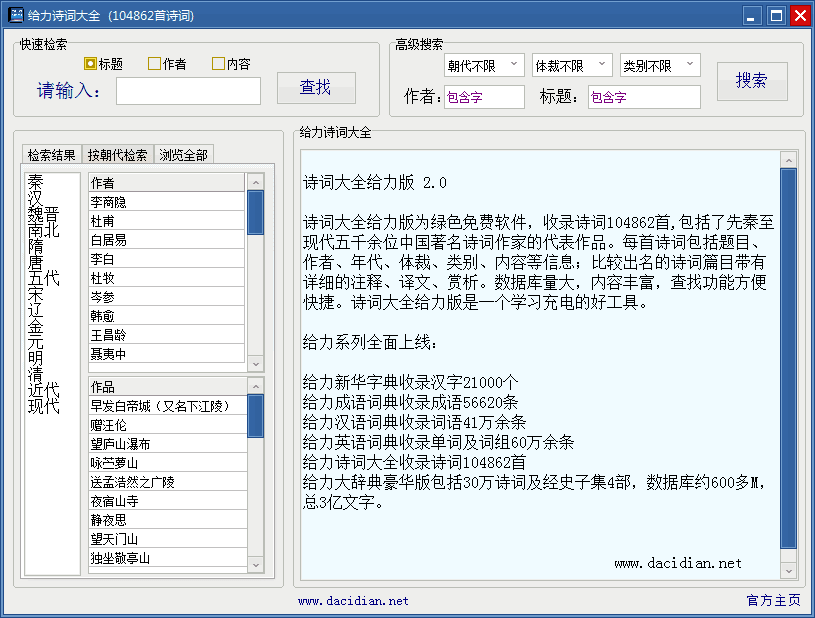The width and height of the screenshot is (815, 618).
Task: Click the 搜索 advanced search button
Action: pos(752,82)
